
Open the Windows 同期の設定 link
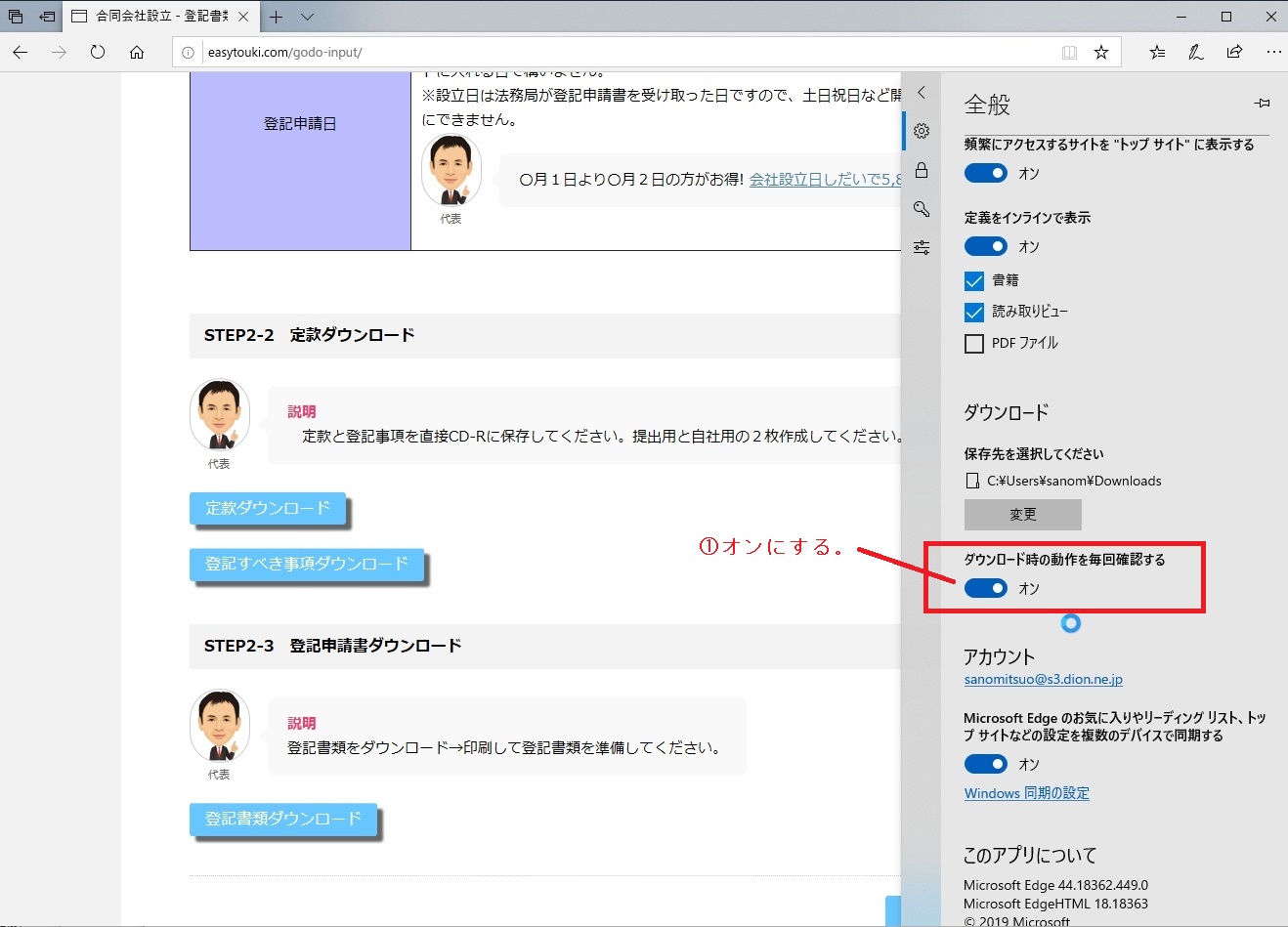coord(1026,793)
